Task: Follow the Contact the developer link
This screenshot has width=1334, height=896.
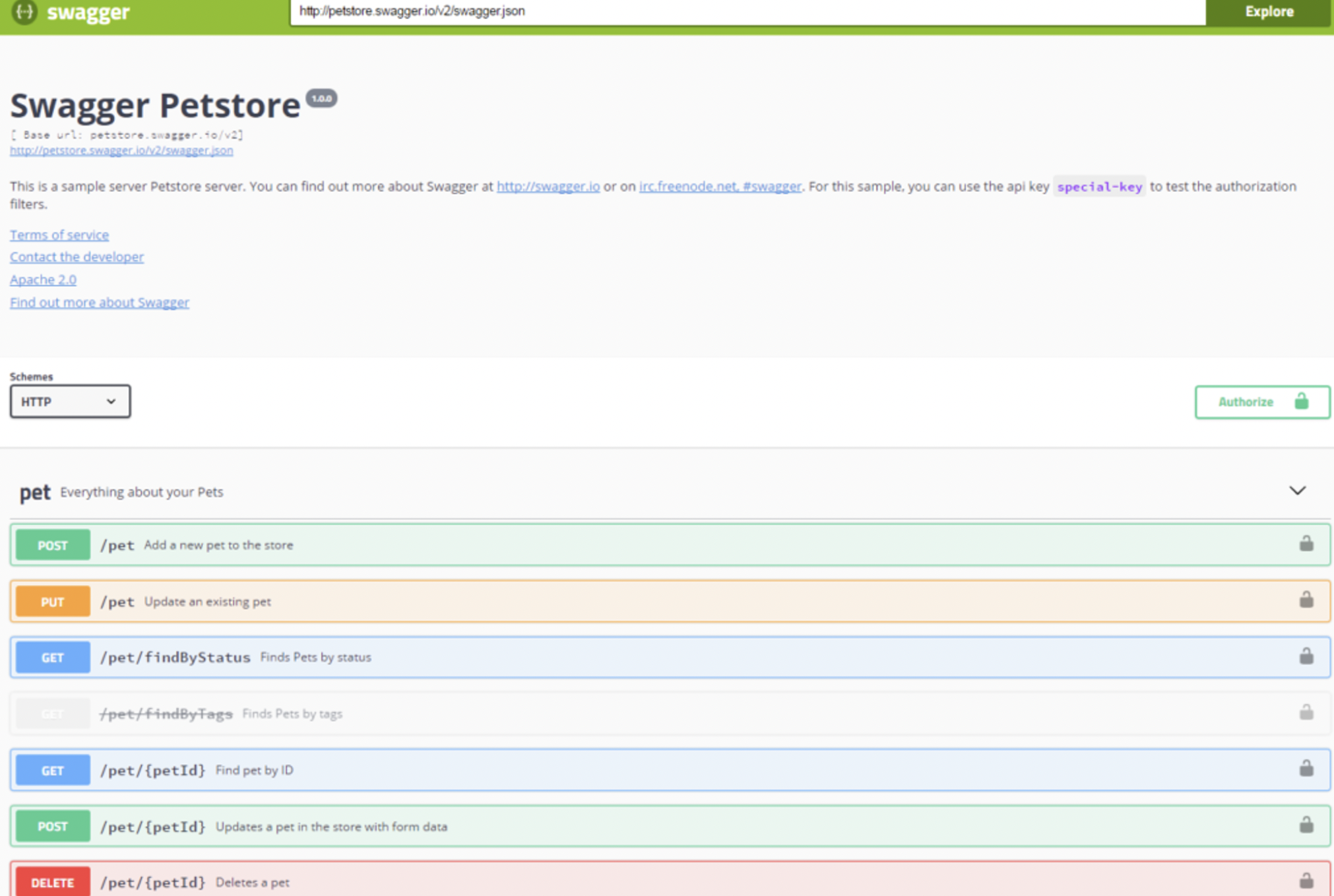Action: [77, 257]
